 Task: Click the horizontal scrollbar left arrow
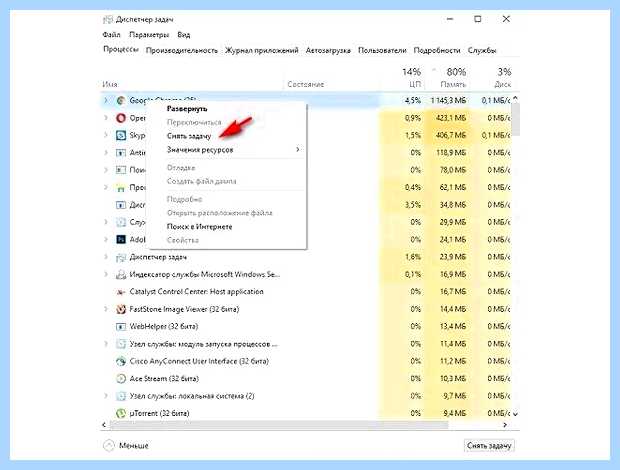[104, 425]
